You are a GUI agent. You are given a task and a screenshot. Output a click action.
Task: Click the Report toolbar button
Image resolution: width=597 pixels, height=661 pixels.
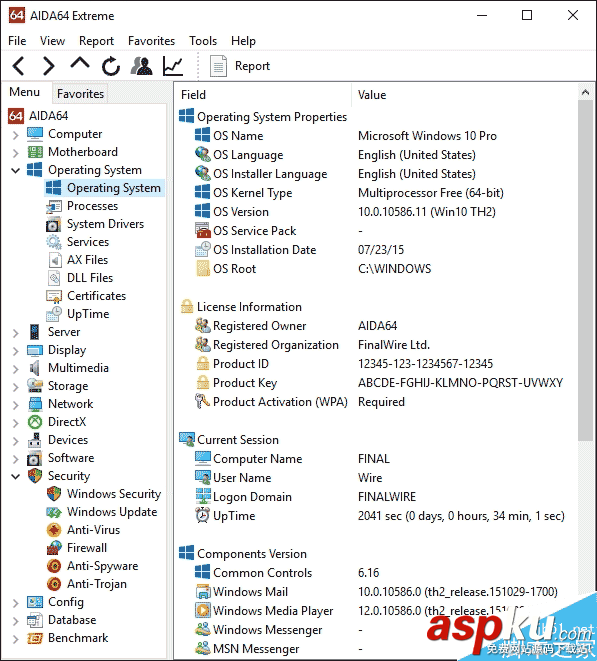(239, 66)
